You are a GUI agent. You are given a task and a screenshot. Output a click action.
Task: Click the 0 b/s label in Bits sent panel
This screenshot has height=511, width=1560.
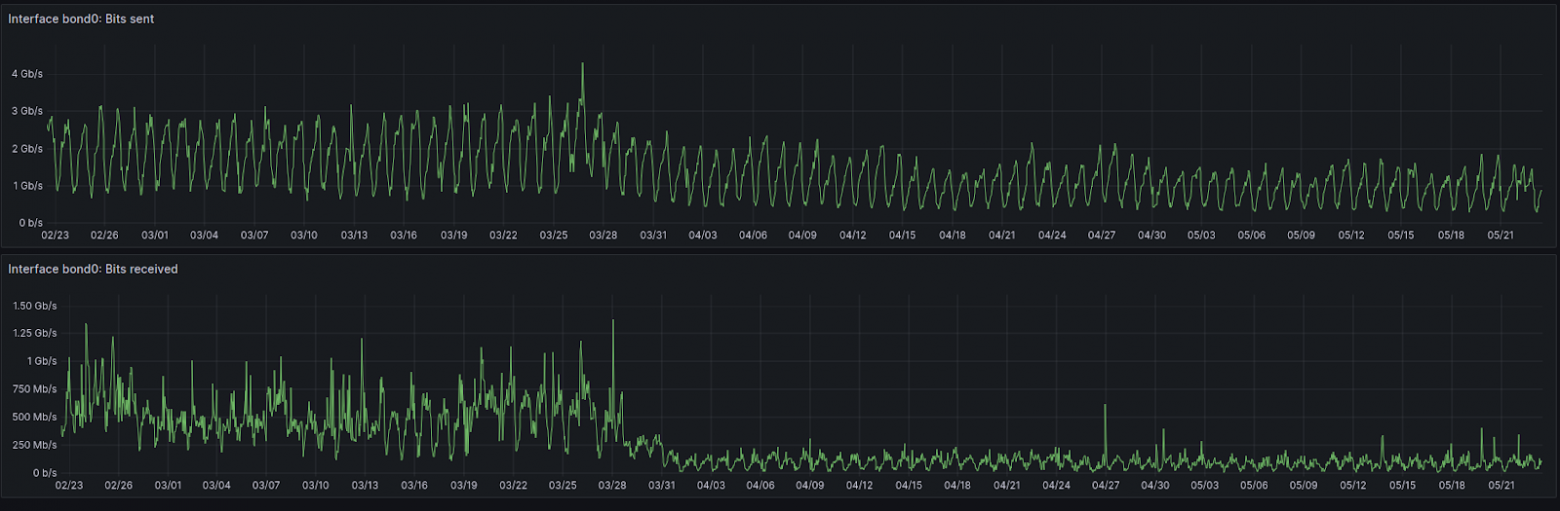28,223
